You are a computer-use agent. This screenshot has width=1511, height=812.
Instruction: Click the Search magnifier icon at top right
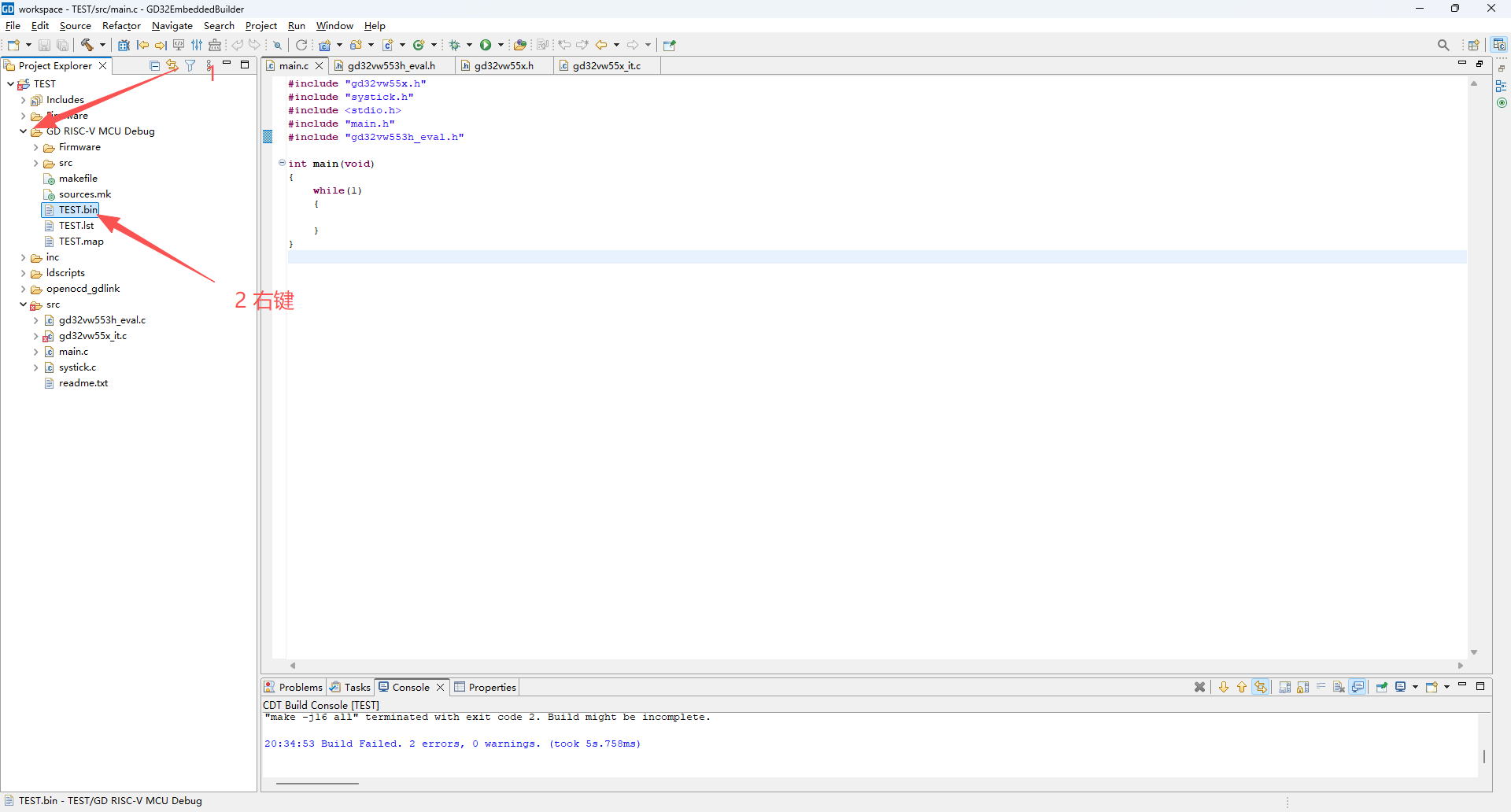point(1443,45)
